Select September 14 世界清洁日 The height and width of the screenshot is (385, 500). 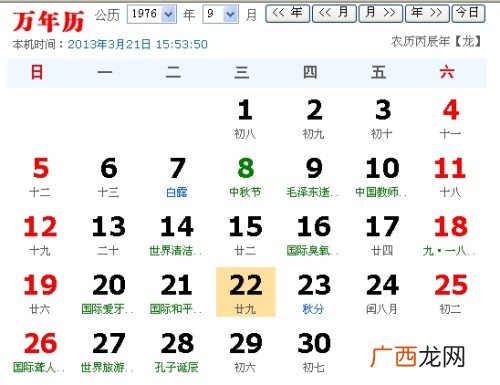177,236
